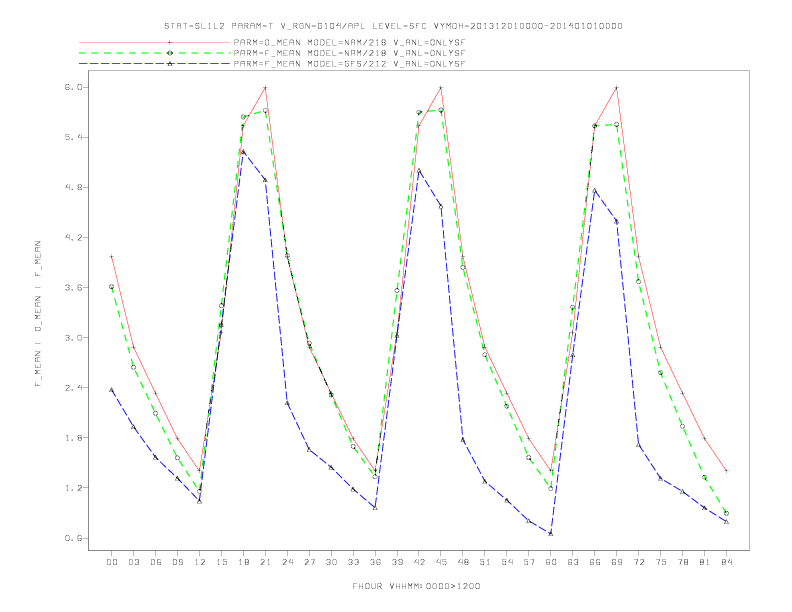Click the x-axis tick label 21
The image size is (792, 612).
coord(265,562)
